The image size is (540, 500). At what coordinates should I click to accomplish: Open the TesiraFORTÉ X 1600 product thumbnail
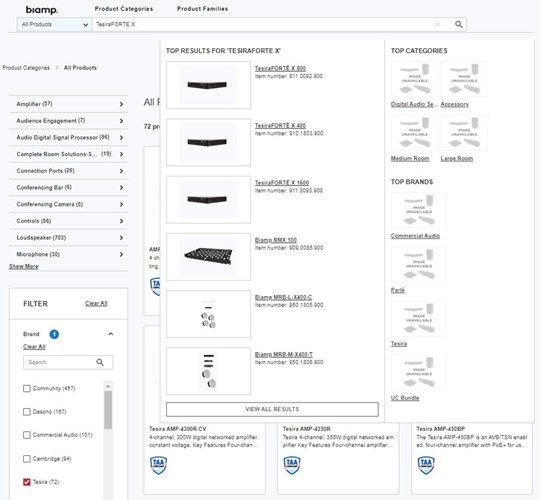208,199
